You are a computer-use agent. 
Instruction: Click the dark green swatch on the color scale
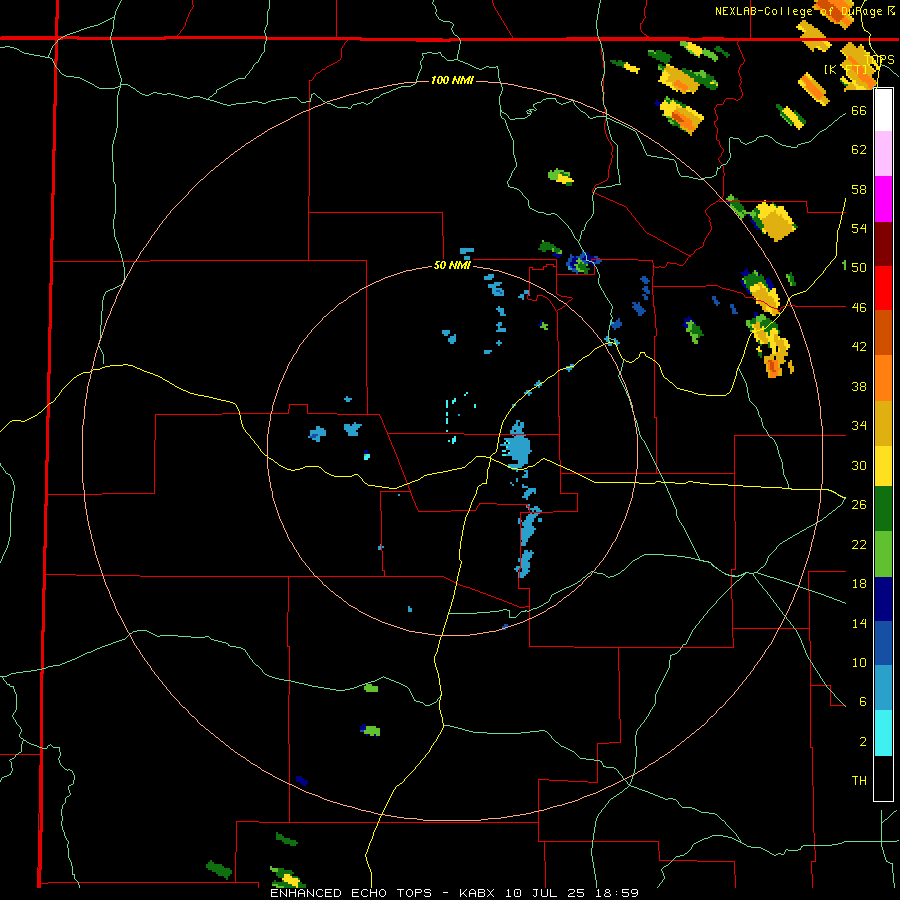coord(883,509)
